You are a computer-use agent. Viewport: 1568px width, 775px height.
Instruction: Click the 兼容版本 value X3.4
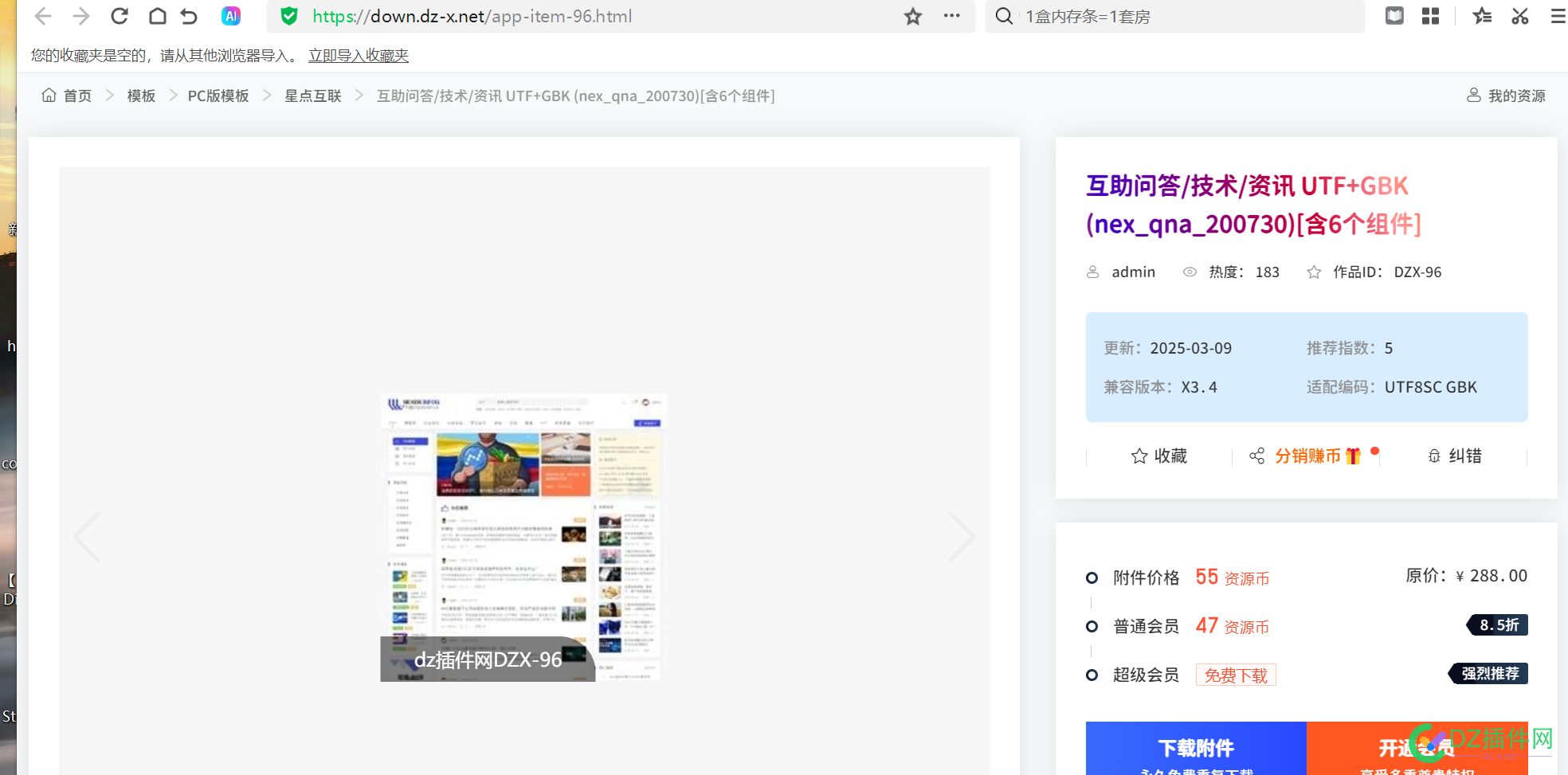(x=1199, y=387)
